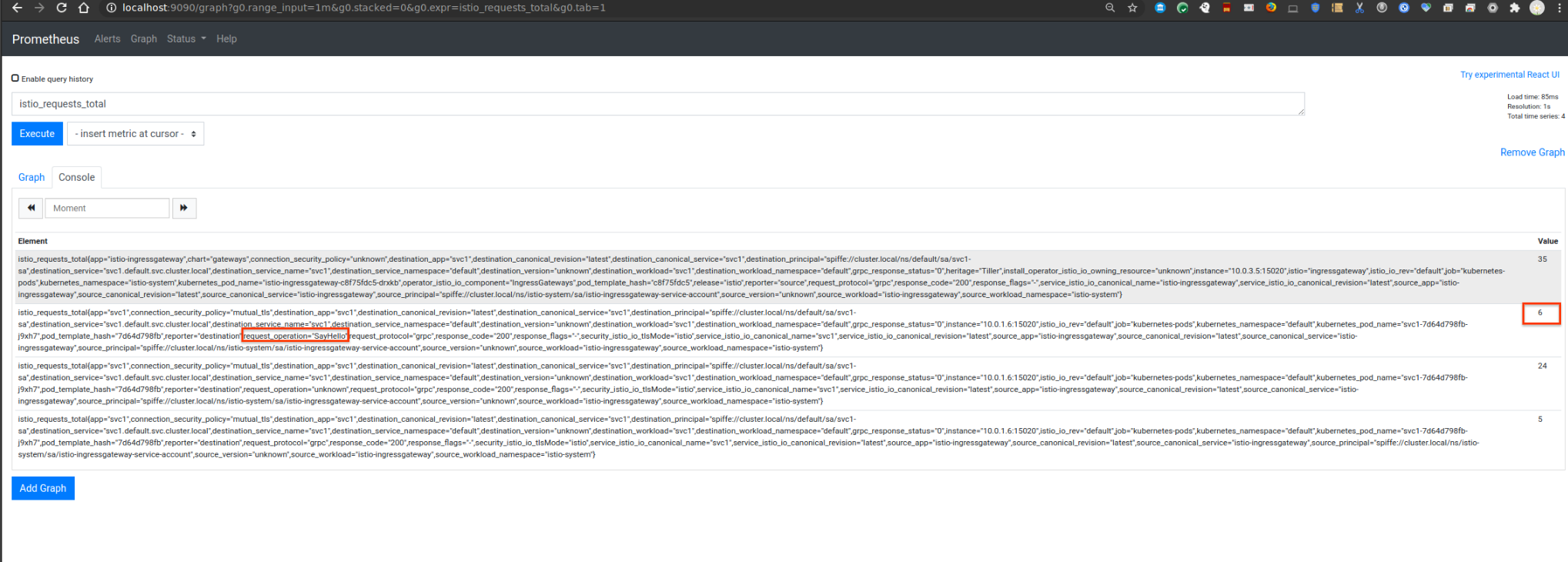Screen dimensions: 1568x562
Task: Select the Console tab
Action: [77, 177]
